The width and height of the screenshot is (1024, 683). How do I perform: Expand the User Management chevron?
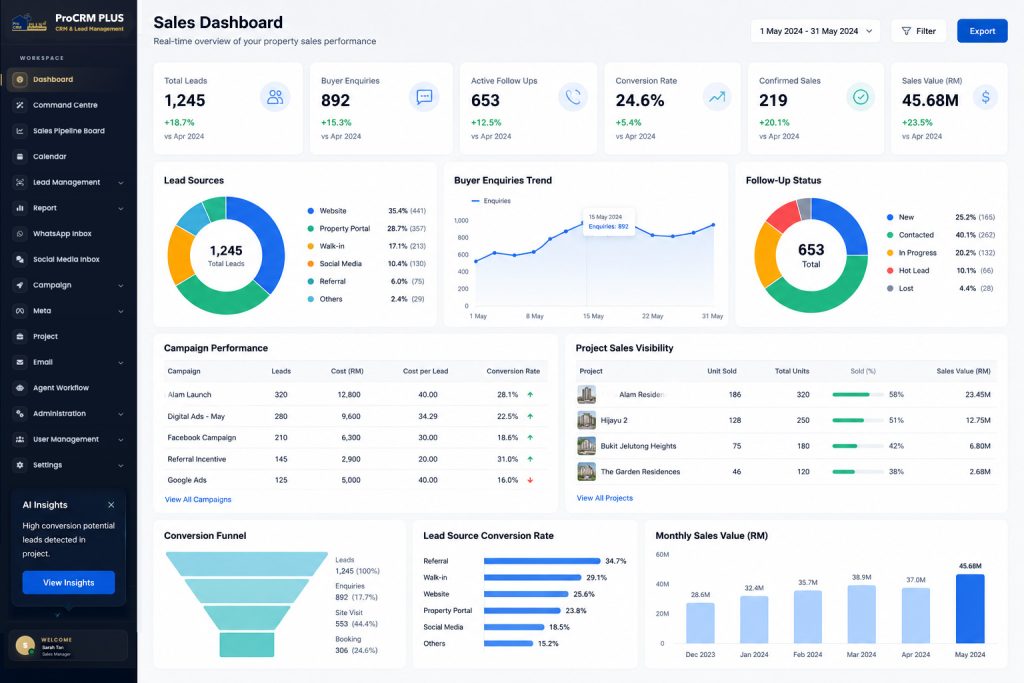point(121,439)
